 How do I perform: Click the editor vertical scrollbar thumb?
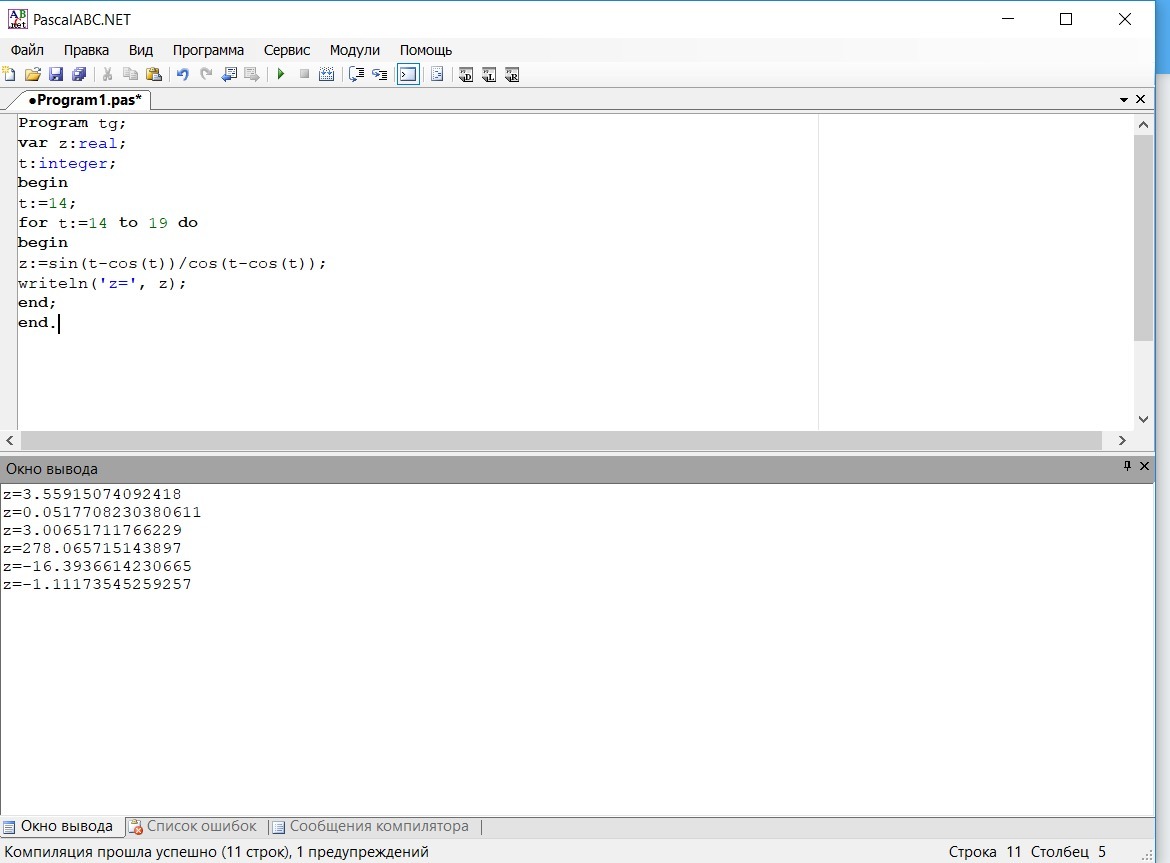(x=1143, y=238)
